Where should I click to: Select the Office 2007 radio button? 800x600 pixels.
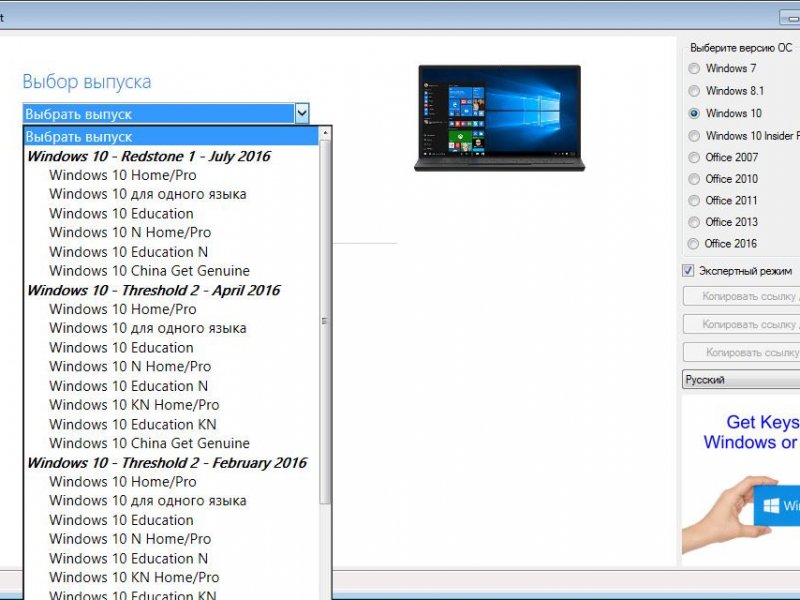pyautogui.click(x=694, y=158)
